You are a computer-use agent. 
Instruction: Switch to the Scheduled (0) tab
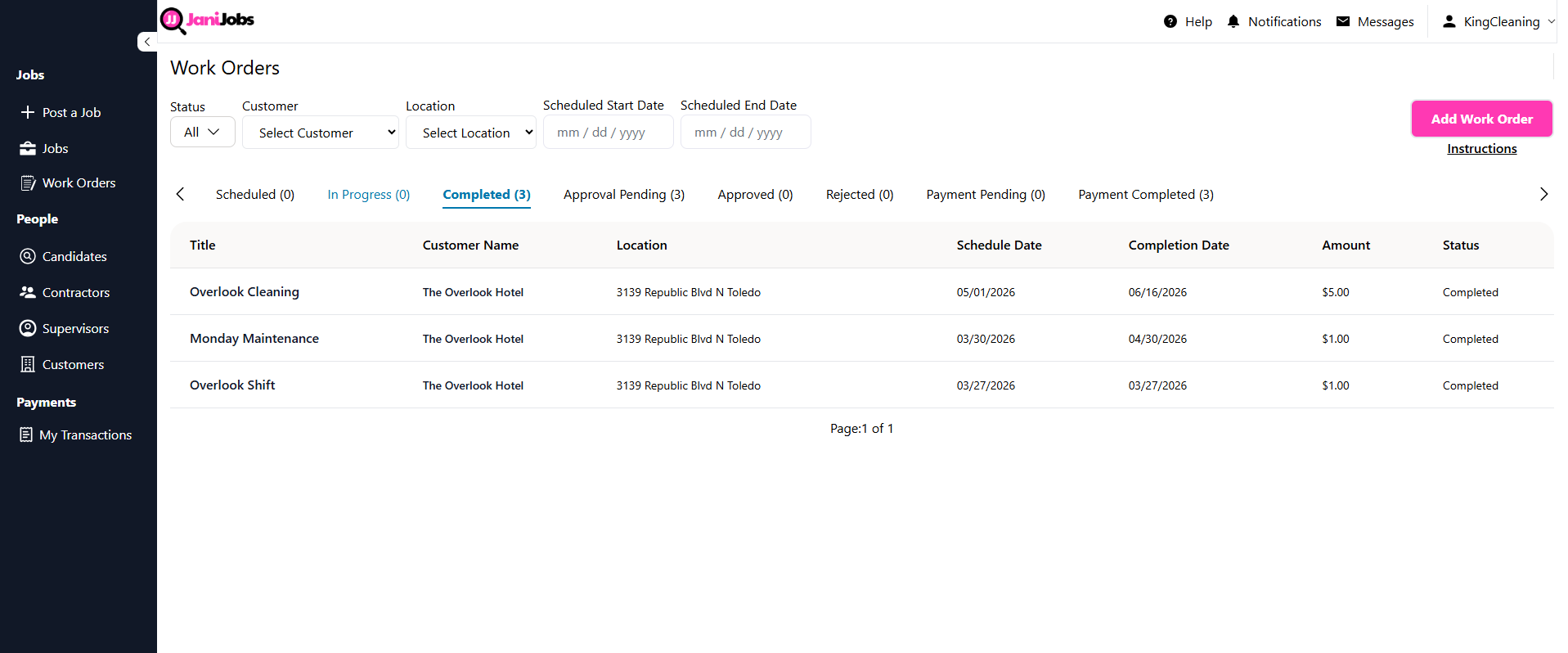click(255, 194)
